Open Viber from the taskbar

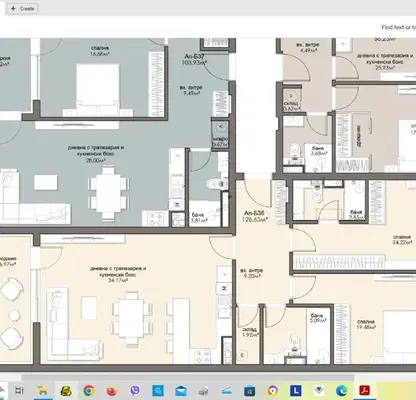coord(135,390)
